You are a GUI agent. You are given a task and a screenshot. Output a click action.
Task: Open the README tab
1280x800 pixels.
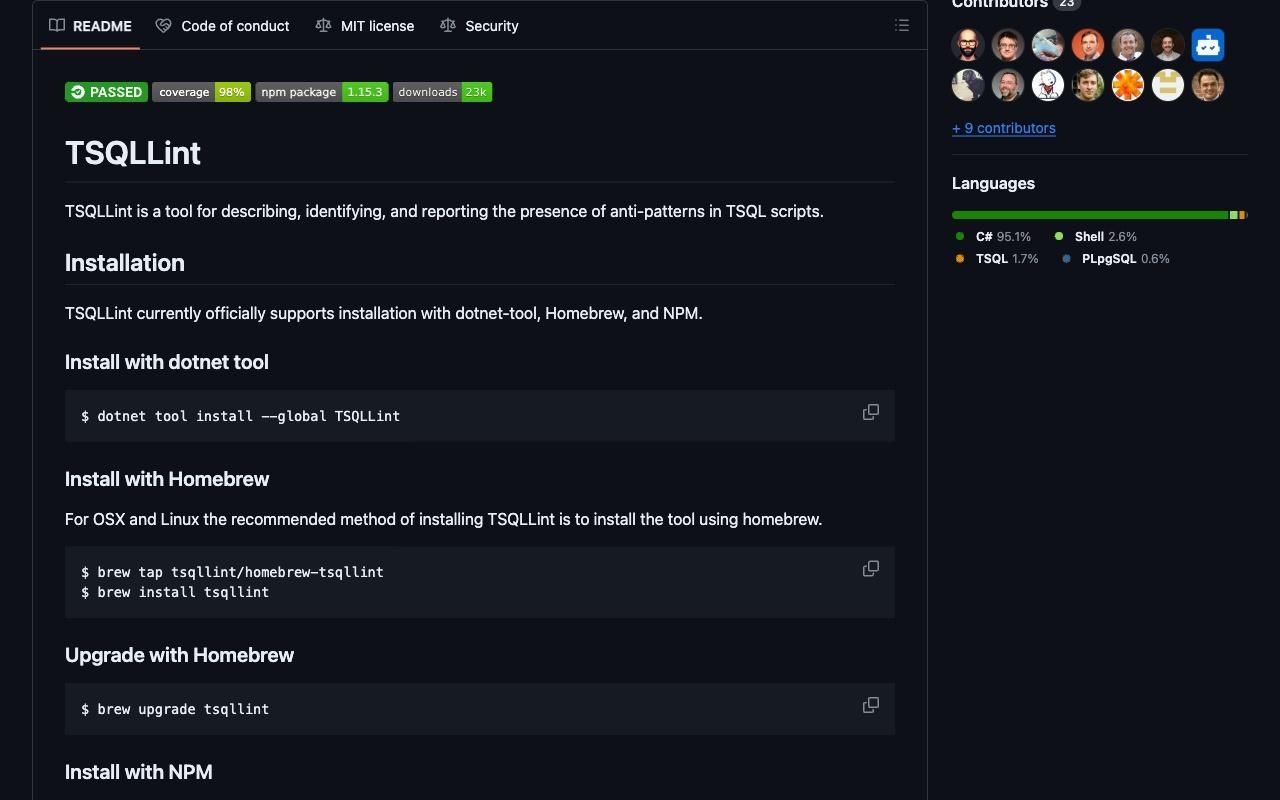(x=90, y=26)
